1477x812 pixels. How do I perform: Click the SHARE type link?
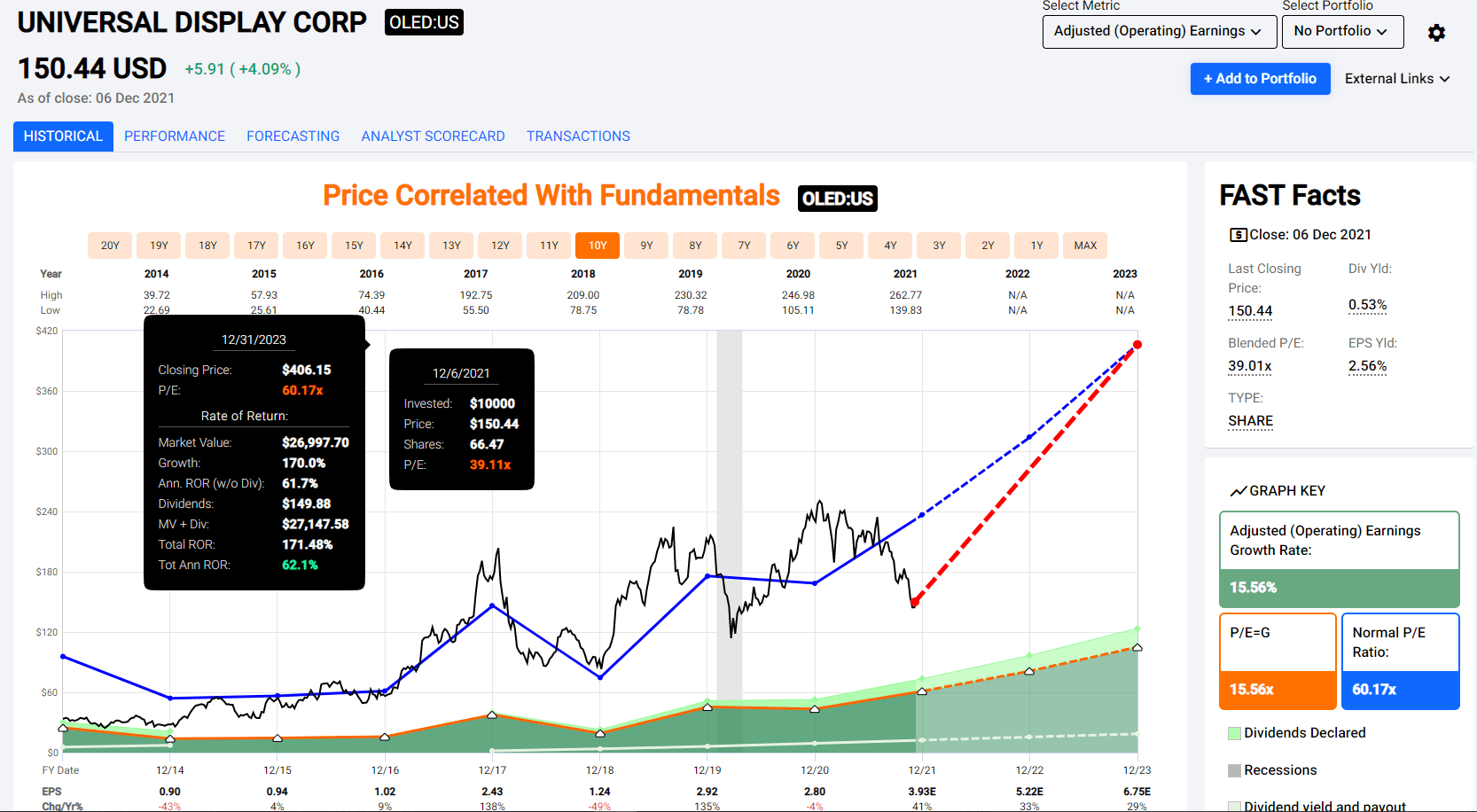[x=1250, y=420]
